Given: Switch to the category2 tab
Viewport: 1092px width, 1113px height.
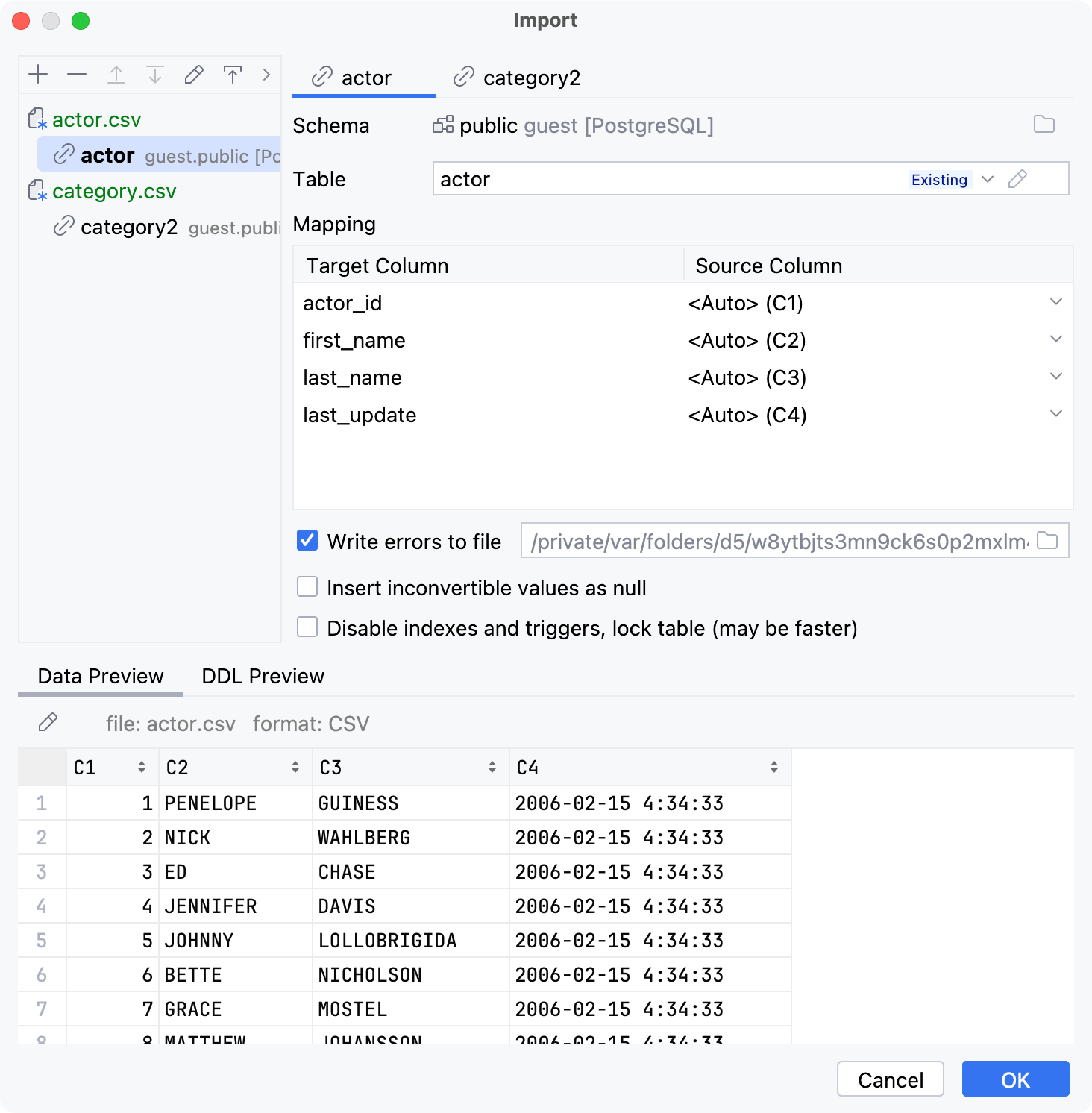Looking at the screenshot, I should pos(532,78).
